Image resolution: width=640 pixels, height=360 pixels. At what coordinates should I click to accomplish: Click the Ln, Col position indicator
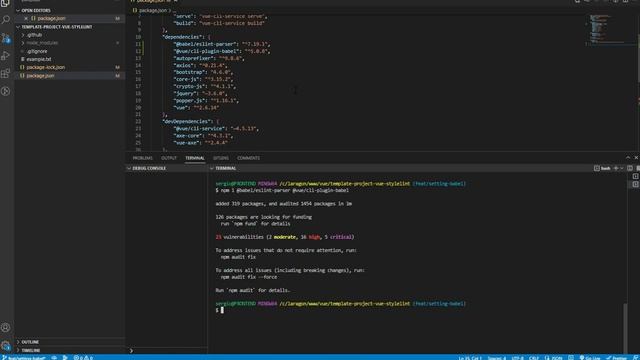(470, 358)
